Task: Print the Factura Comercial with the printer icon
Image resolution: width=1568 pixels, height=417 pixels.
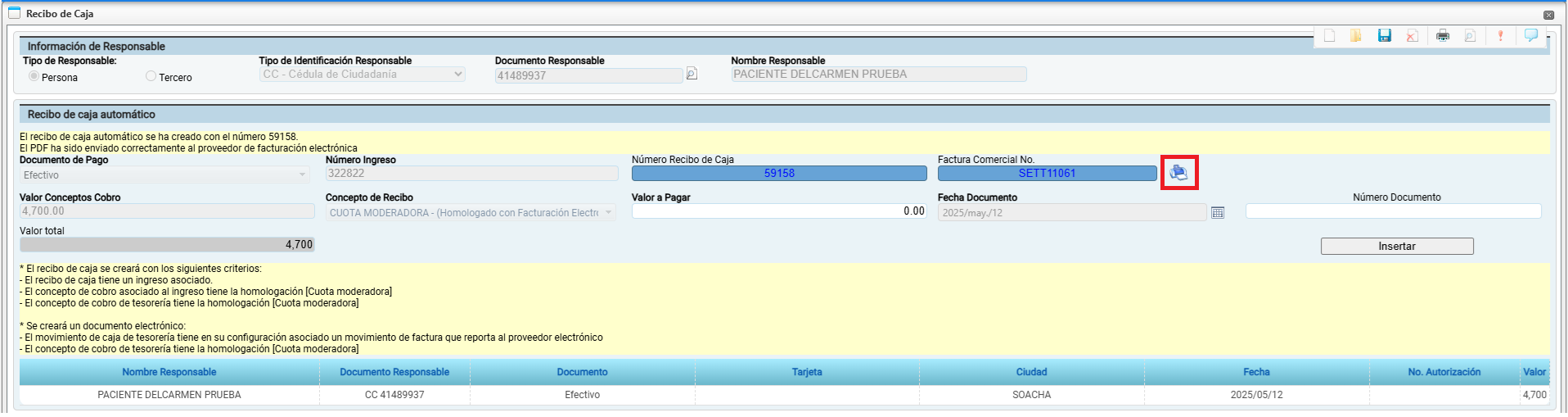Action: tap(1178, 173)
